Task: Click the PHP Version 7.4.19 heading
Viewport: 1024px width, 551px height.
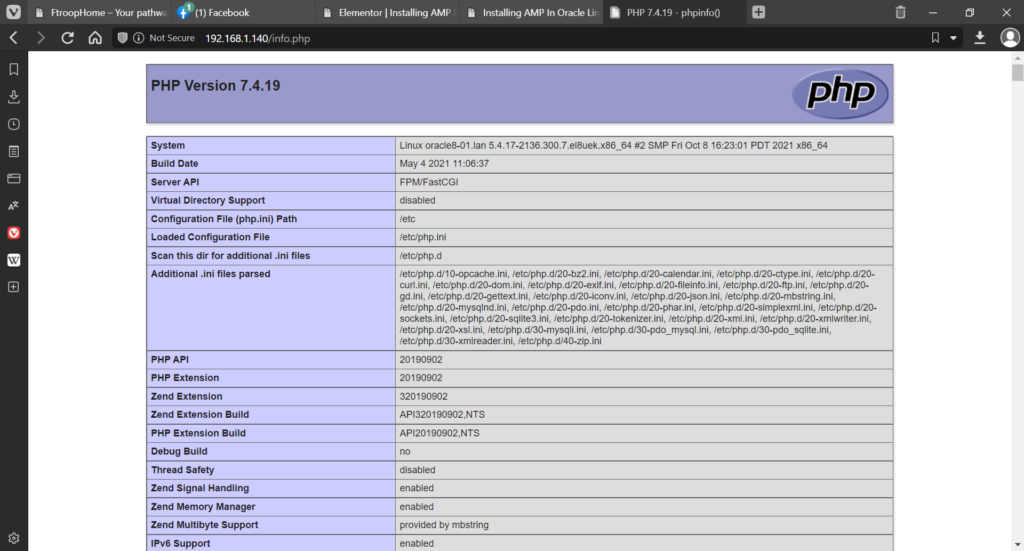Action: click(216, 86)
